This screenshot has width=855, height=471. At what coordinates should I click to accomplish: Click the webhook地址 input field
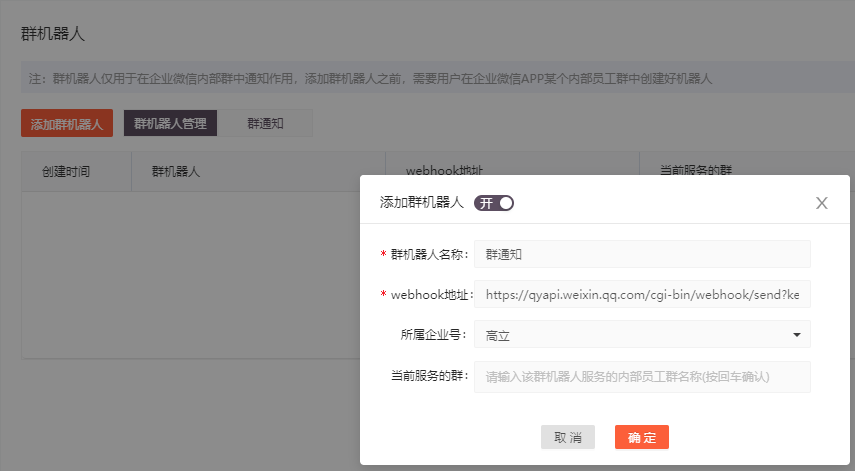click(x=642, y=294)
